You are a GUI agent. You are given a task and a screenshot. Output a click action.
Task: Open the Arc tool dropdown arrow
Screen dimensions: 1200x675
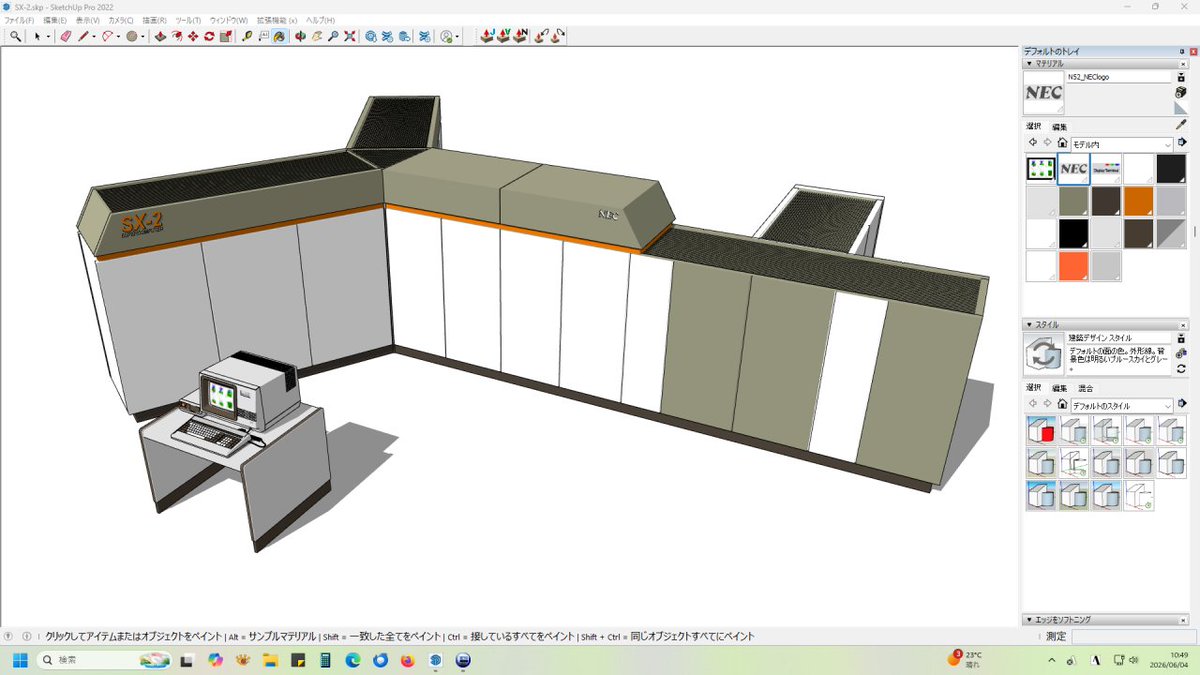[x=118, y=36]
